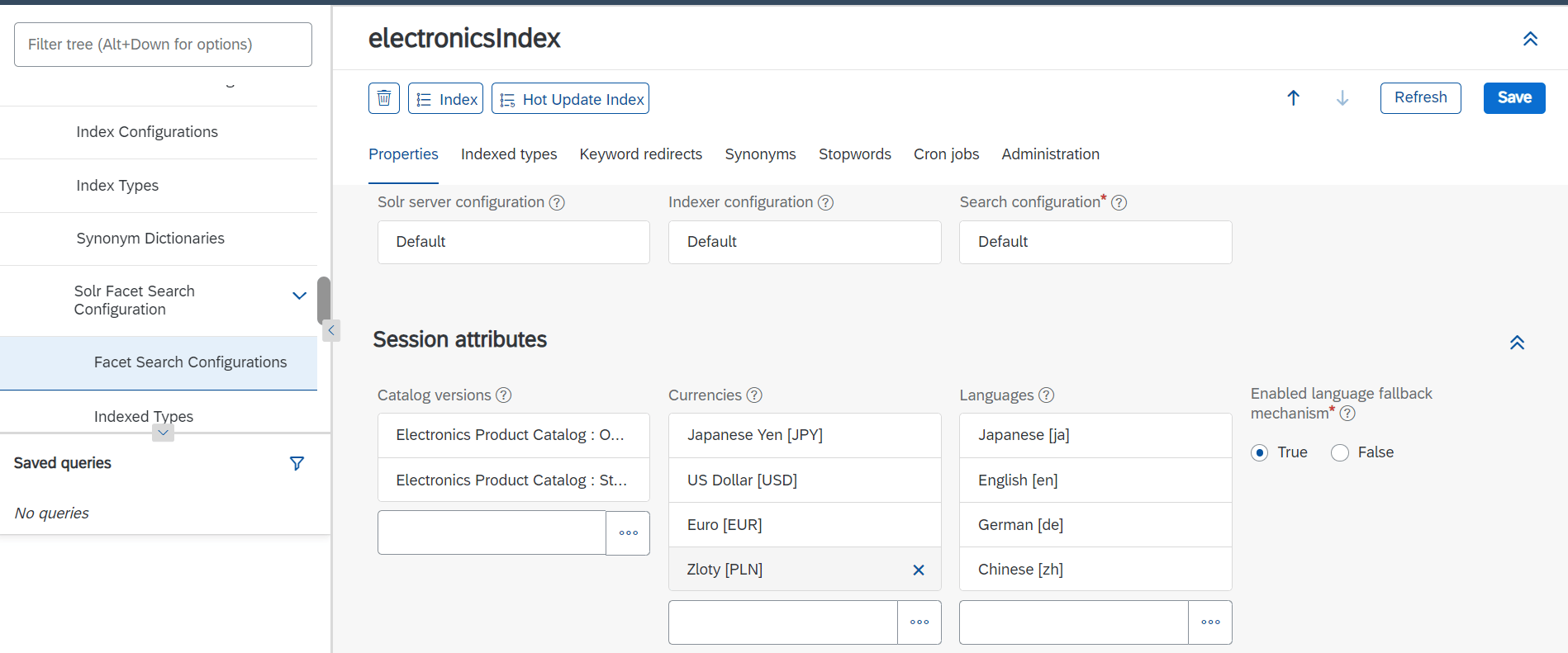
Task: Click the Refresh button
Action: 1421,98
